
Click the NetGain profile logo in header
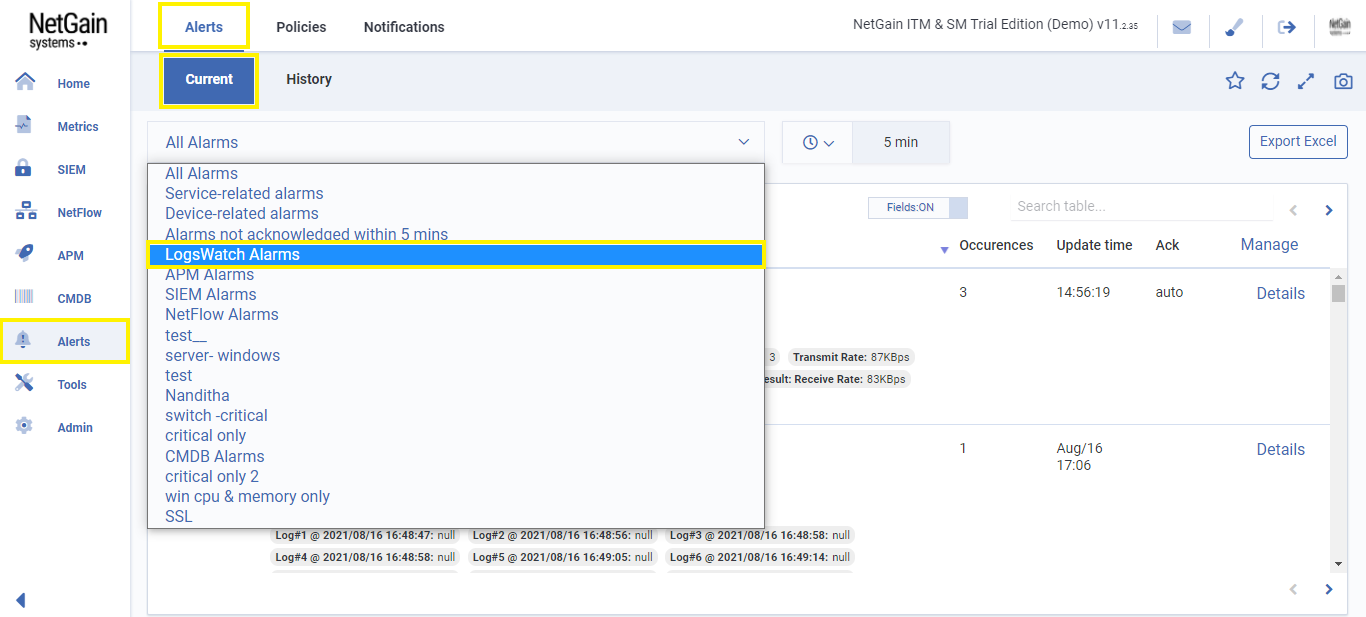[1340, 27]
